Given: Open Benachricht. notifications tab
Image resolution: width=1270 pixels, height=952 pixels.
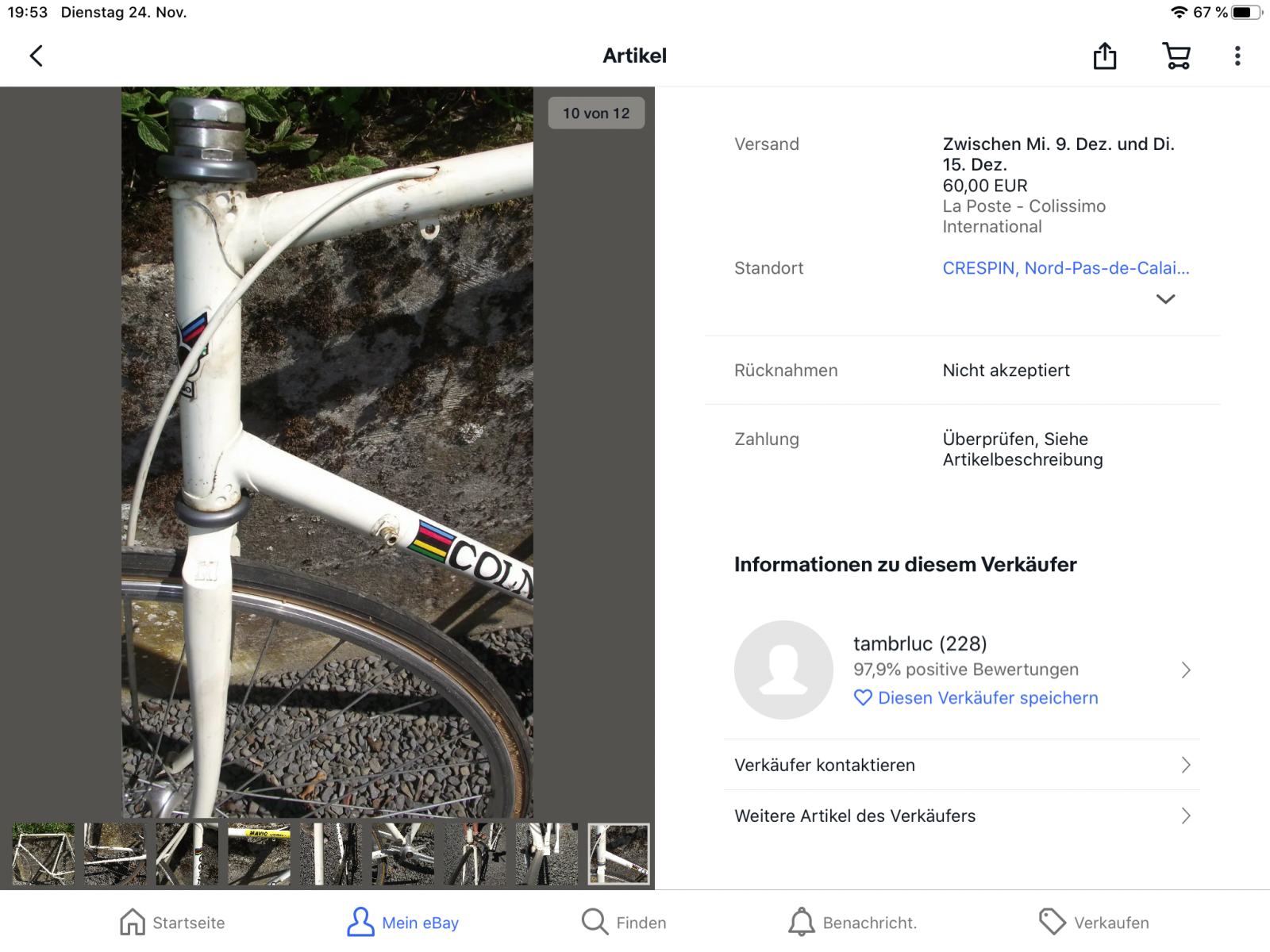Looking at the screenshot, I should (852, 922).
